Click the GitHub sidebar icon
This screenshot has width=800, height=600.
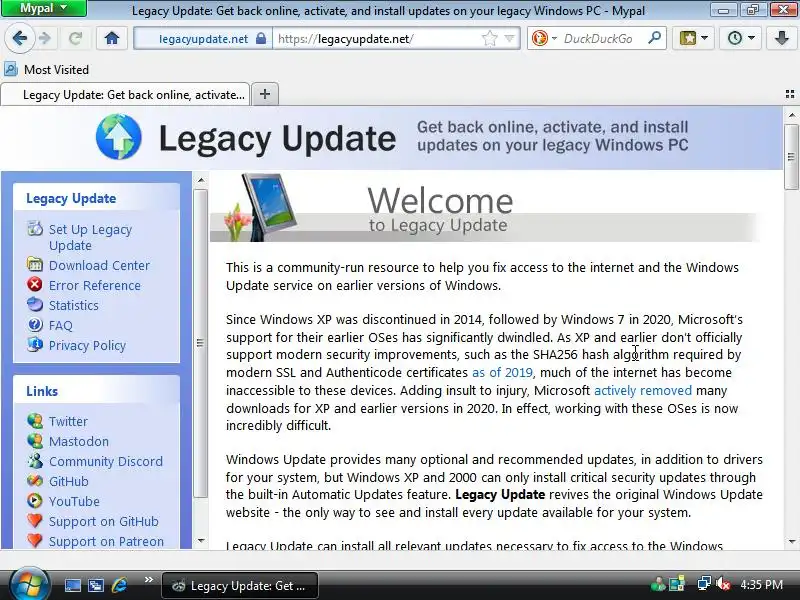[x=35, y=481]
